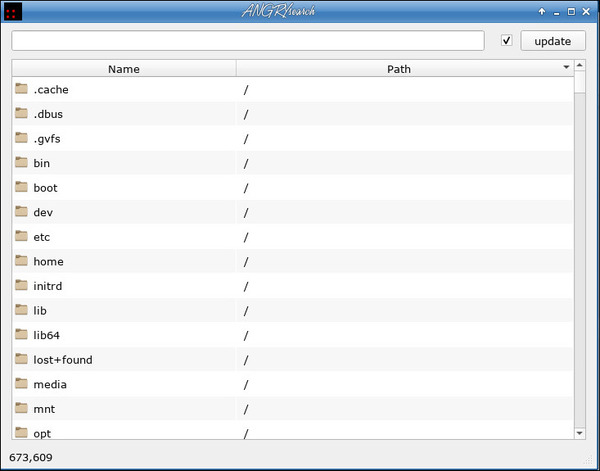This screenshot has height=471, width=600.
Task: Click the media folder icon
Action: [21, 383]
